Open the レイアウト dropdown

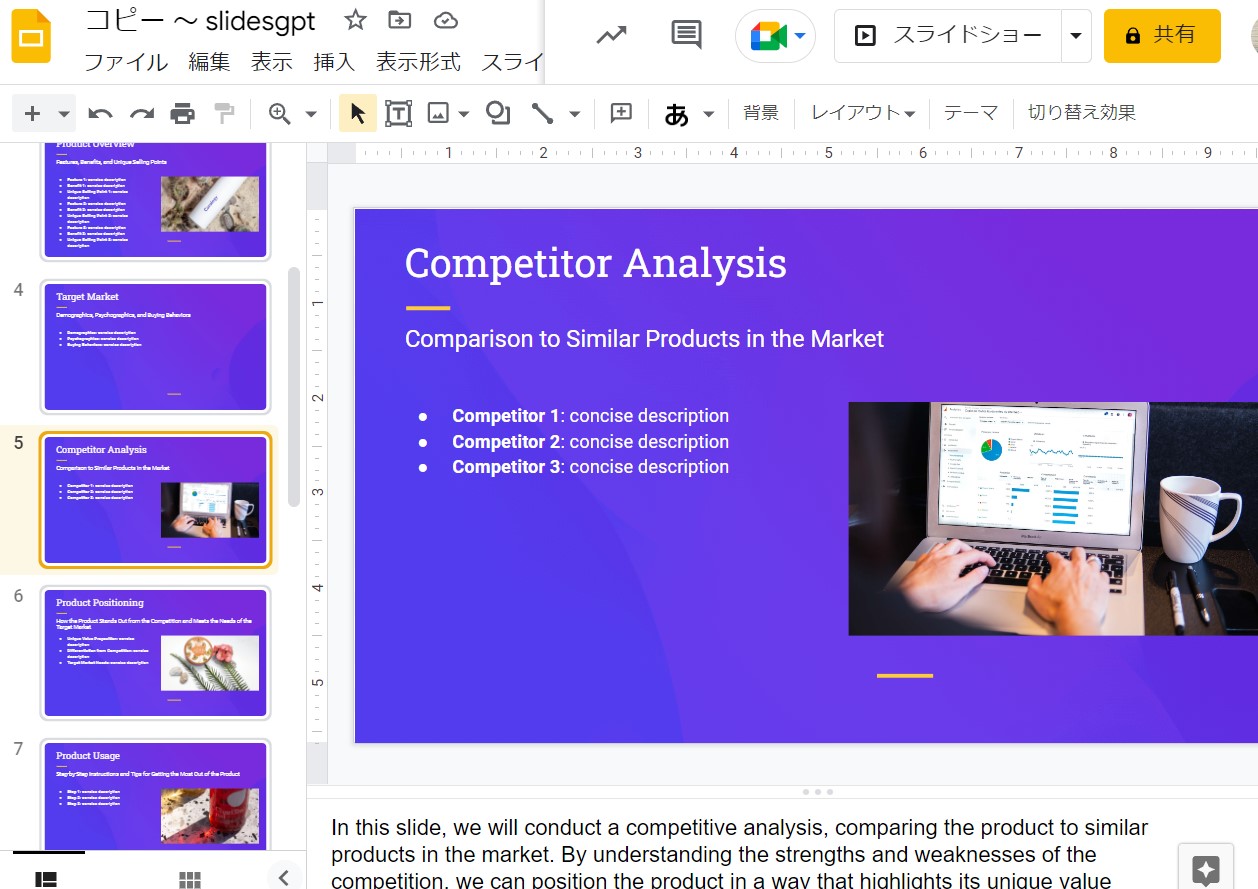click(862, 113)
